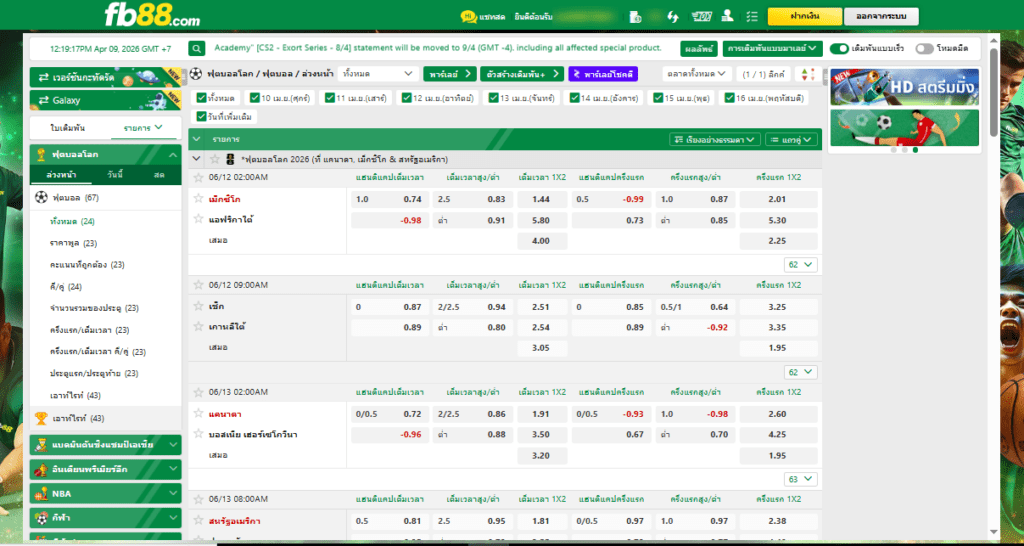Star the 06/13 02:00AM match time
The width and height of the screenshot is (1024, 546).
coord(199,392)
